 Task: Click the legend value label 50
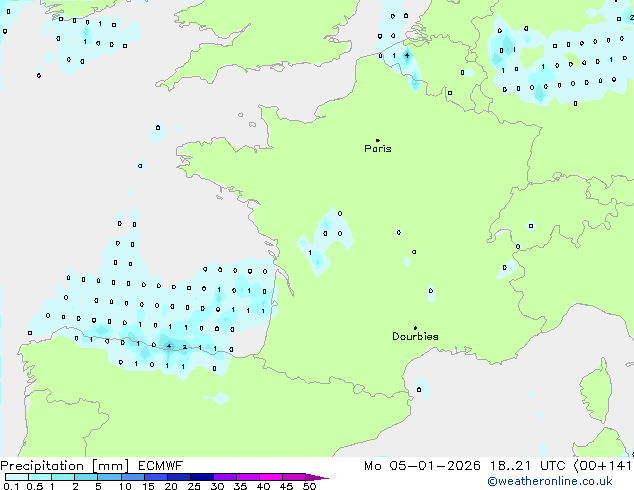(x=309, y=486)
